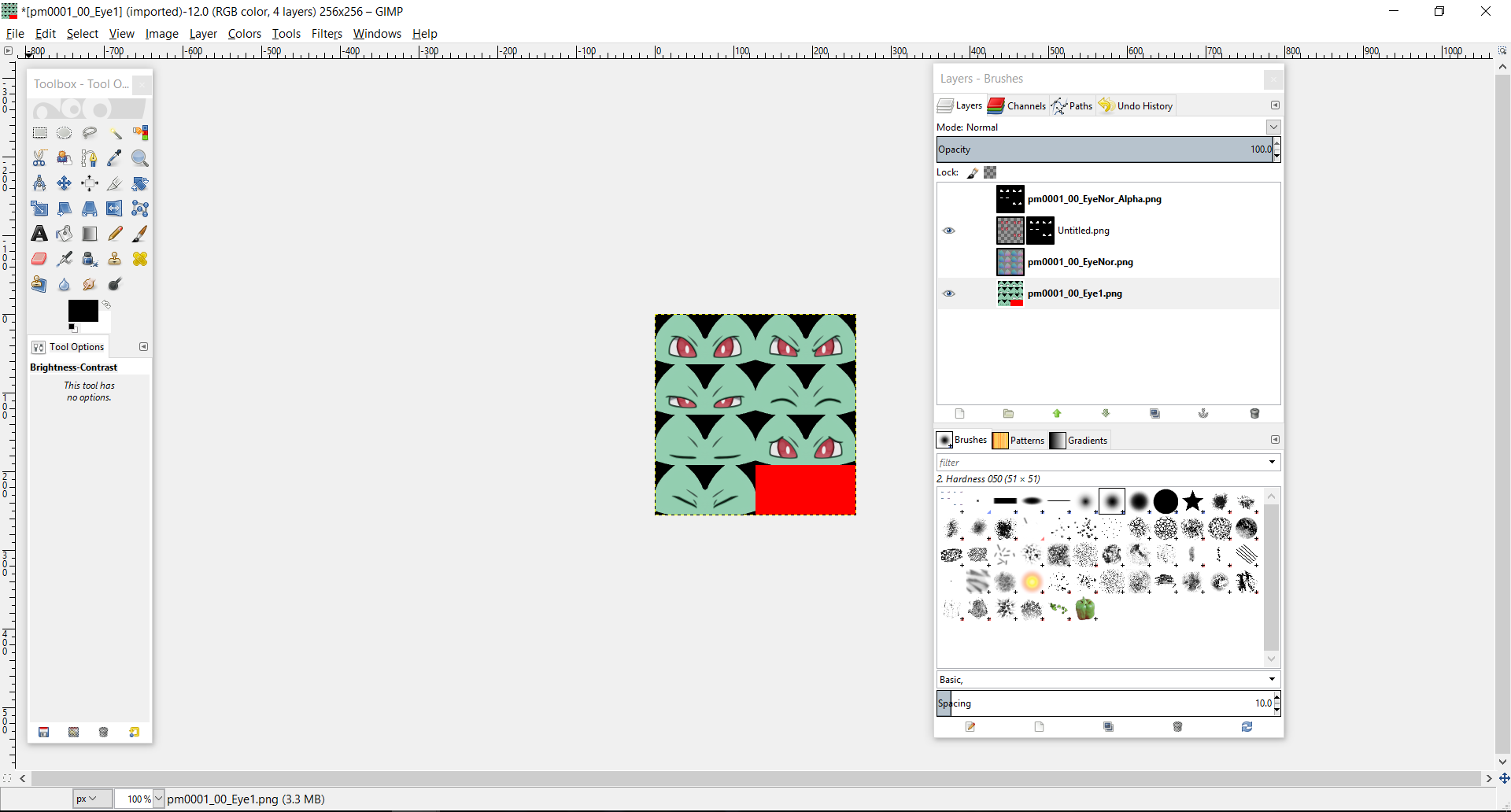
Task: Select the Select by Color tool
Action: tap(140, 133)
